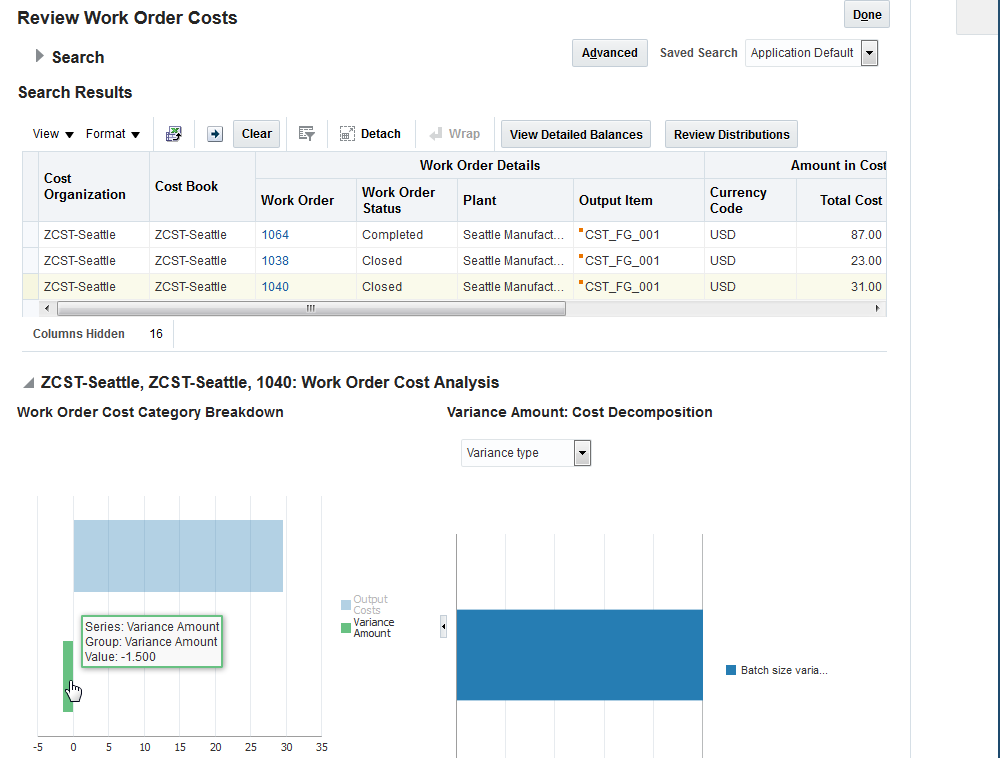Click the Query By Example filter icon
Viewport: 1000px width, 758px height.
(307, 134)
